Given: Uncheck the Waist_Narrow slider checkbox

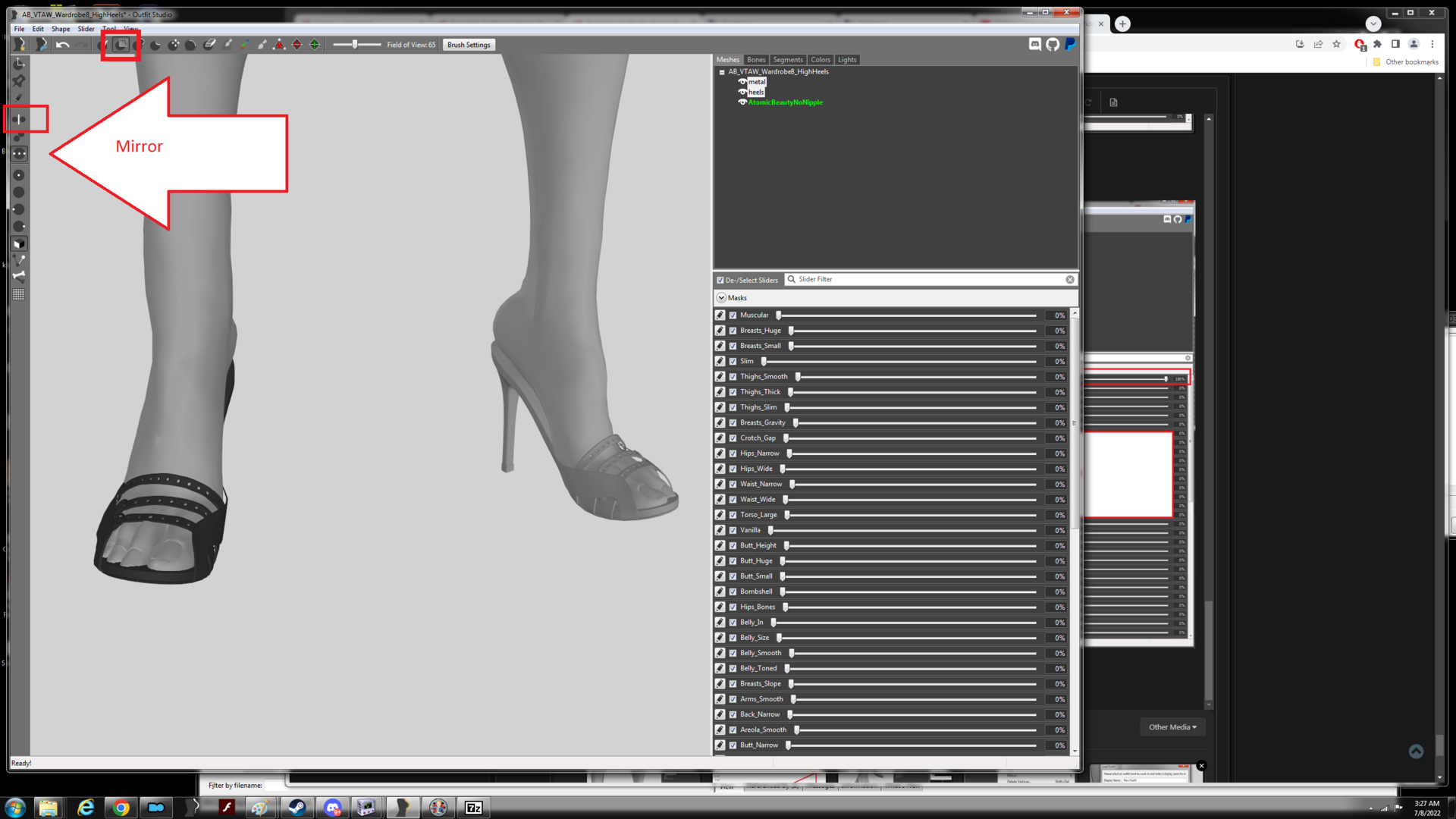Looking at the screenshot, I should [x=733, y=484].
